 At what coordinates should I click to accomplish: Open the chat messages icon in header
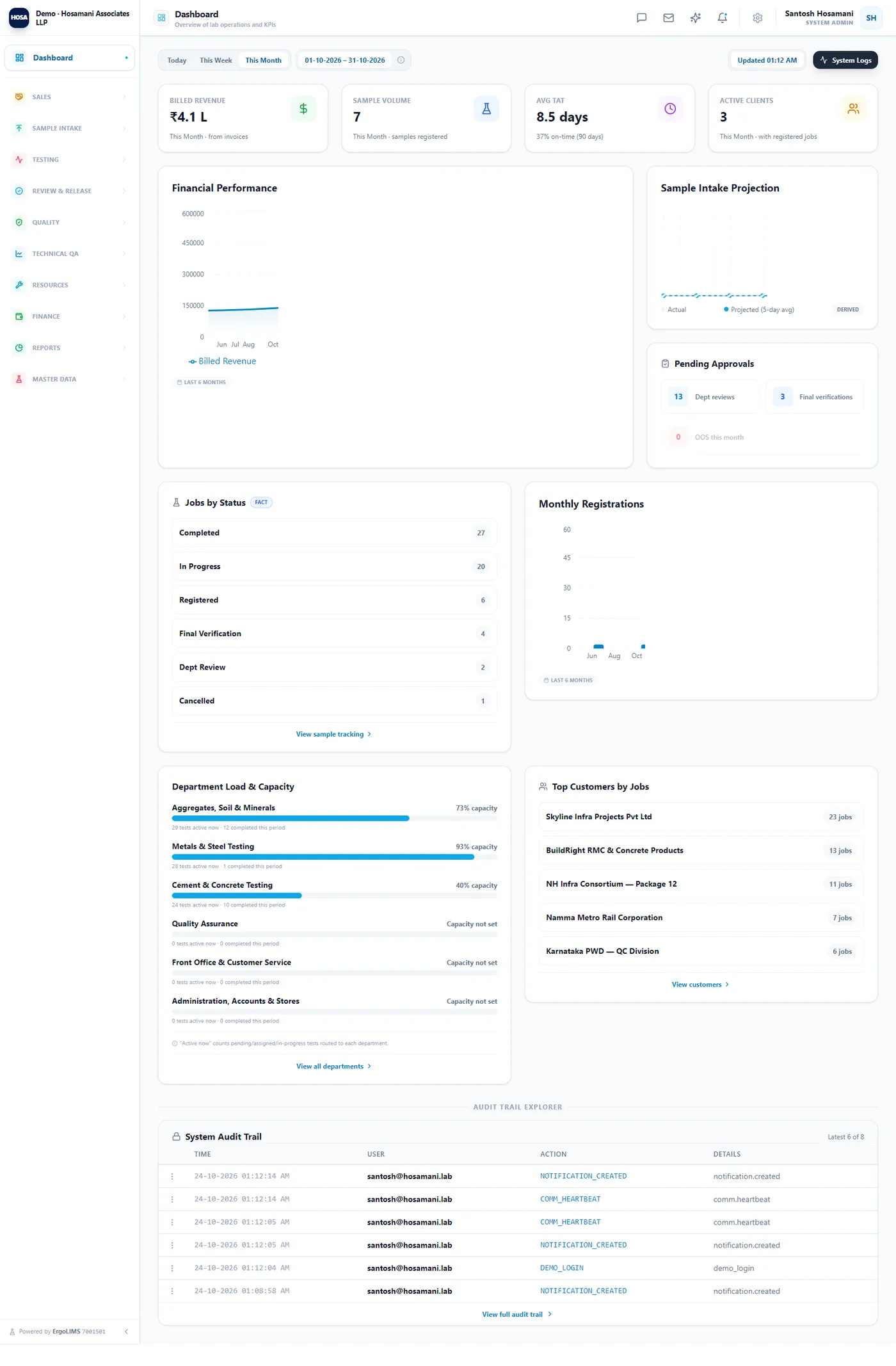coord(641,18)
